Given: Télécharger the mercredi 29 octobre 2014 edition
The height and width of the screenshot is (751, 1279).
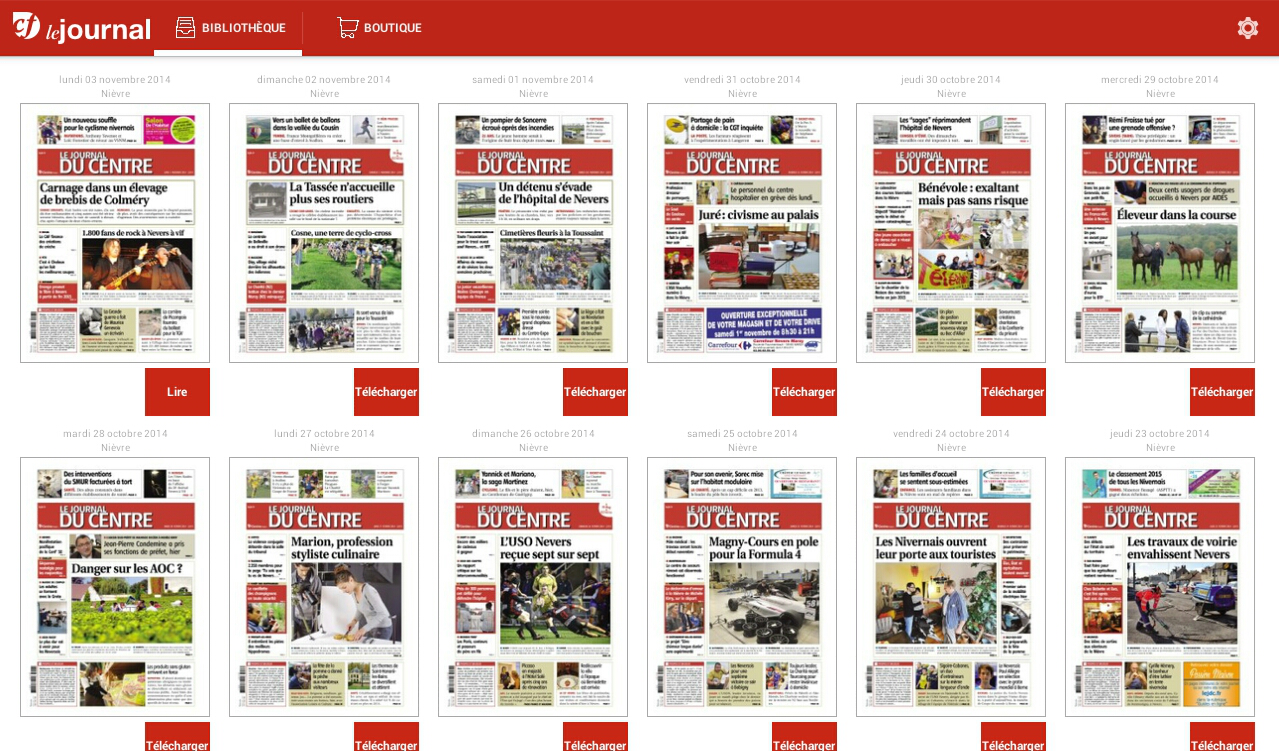Looking at the screenshot, I should [1221, 391].
